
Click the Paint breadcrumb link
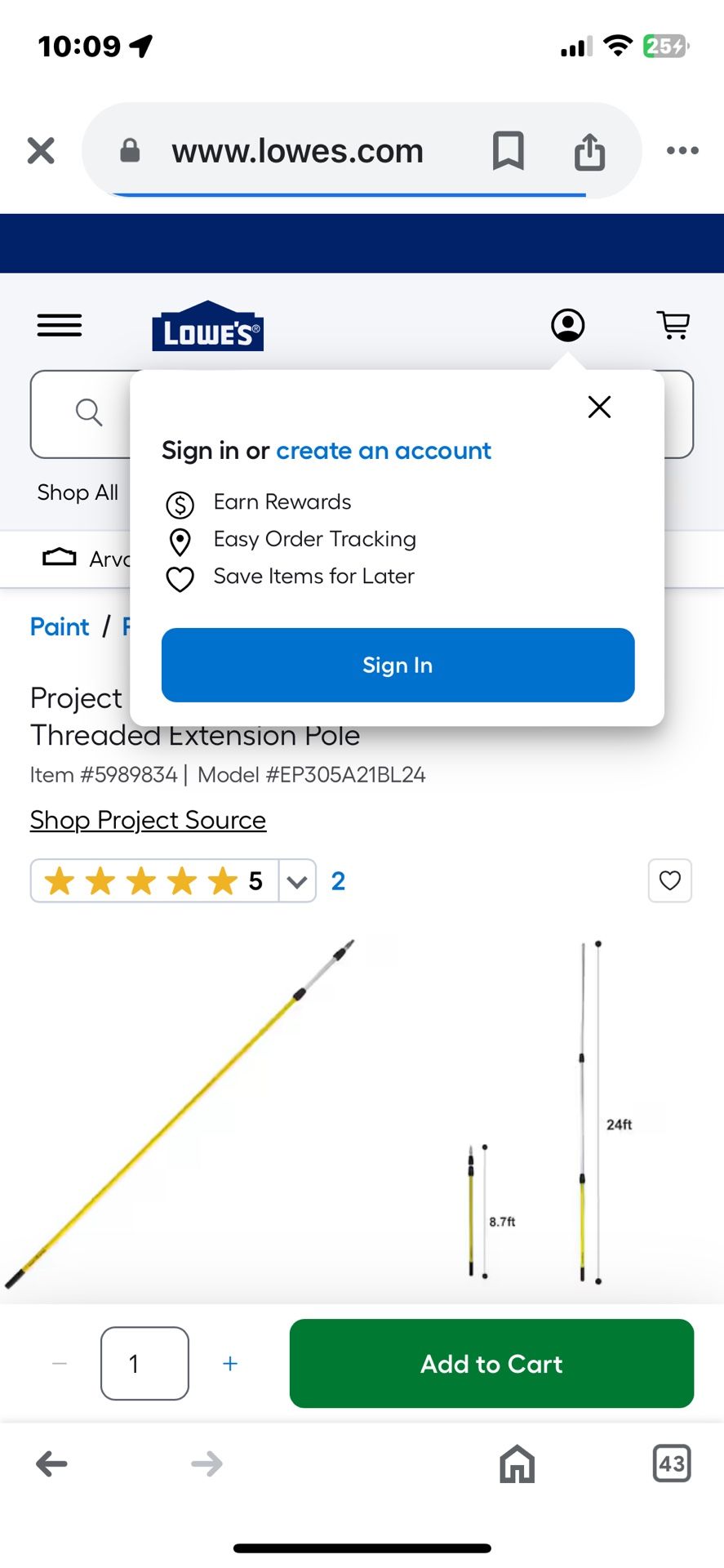point(60,626)
